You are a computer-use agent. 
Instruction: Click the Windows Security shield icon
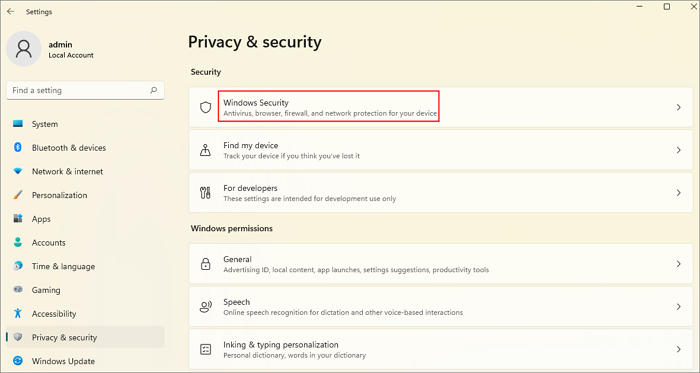[205, 107]
